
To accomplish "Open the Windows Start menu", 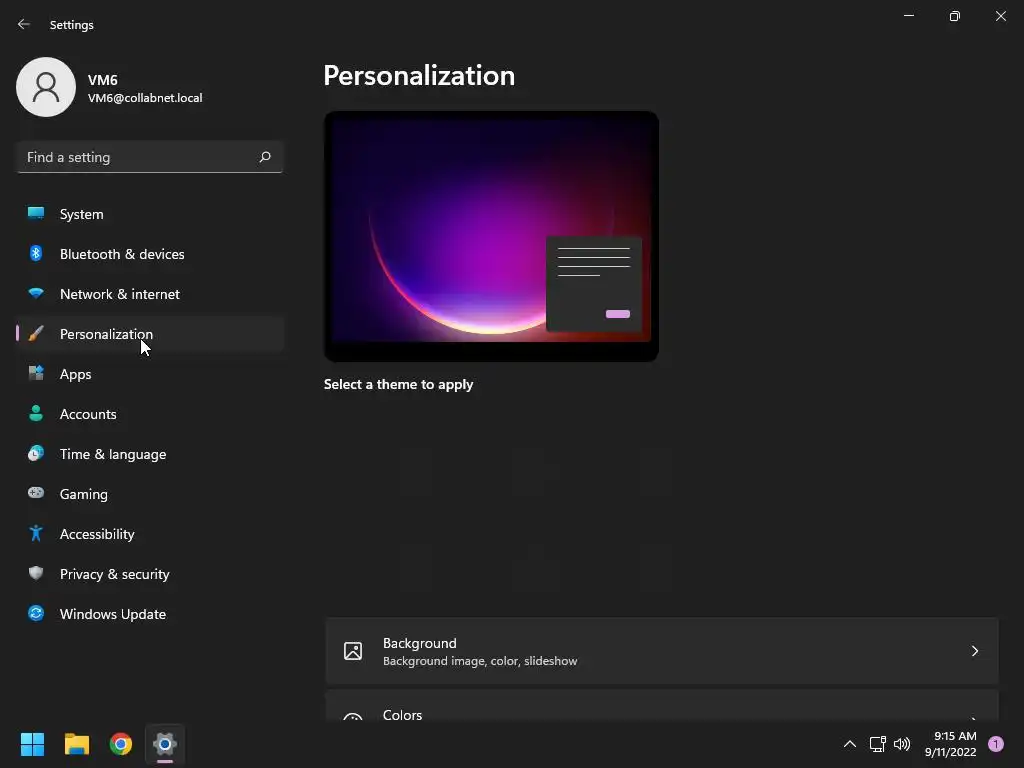I will (32, 744).
